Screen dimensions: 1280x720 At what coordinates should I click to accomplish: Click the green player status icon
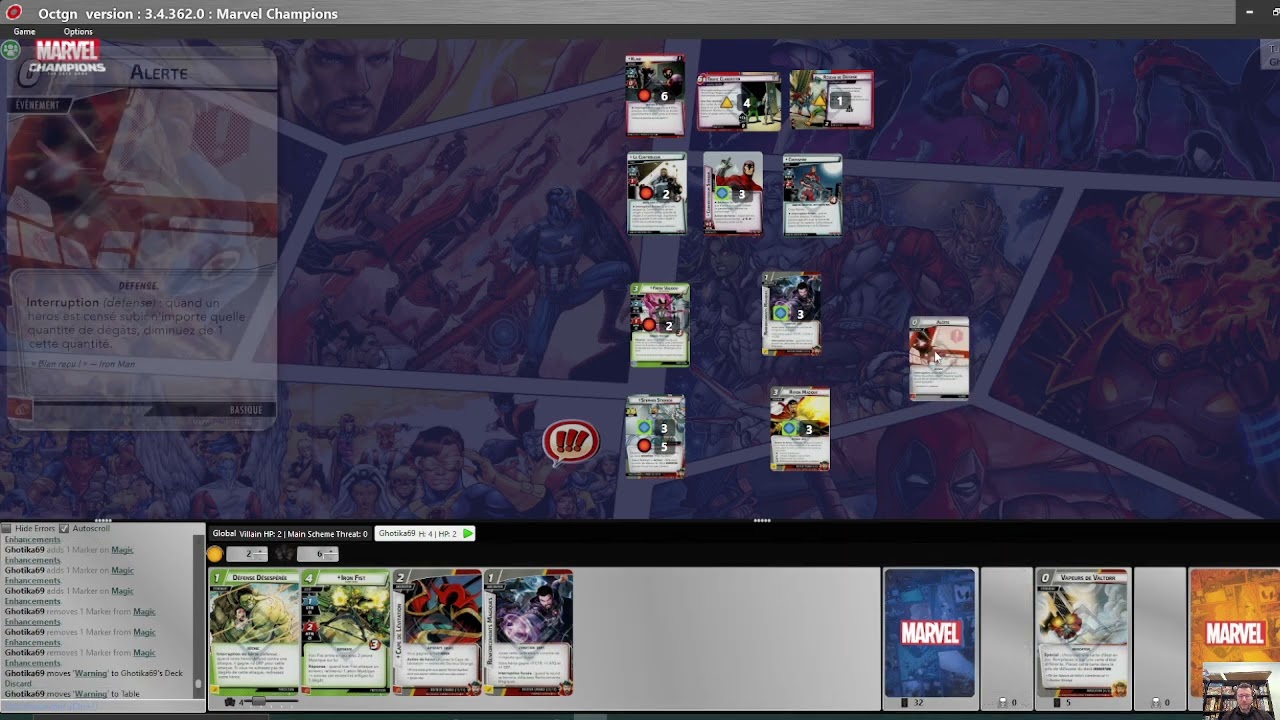click(11, 48)
